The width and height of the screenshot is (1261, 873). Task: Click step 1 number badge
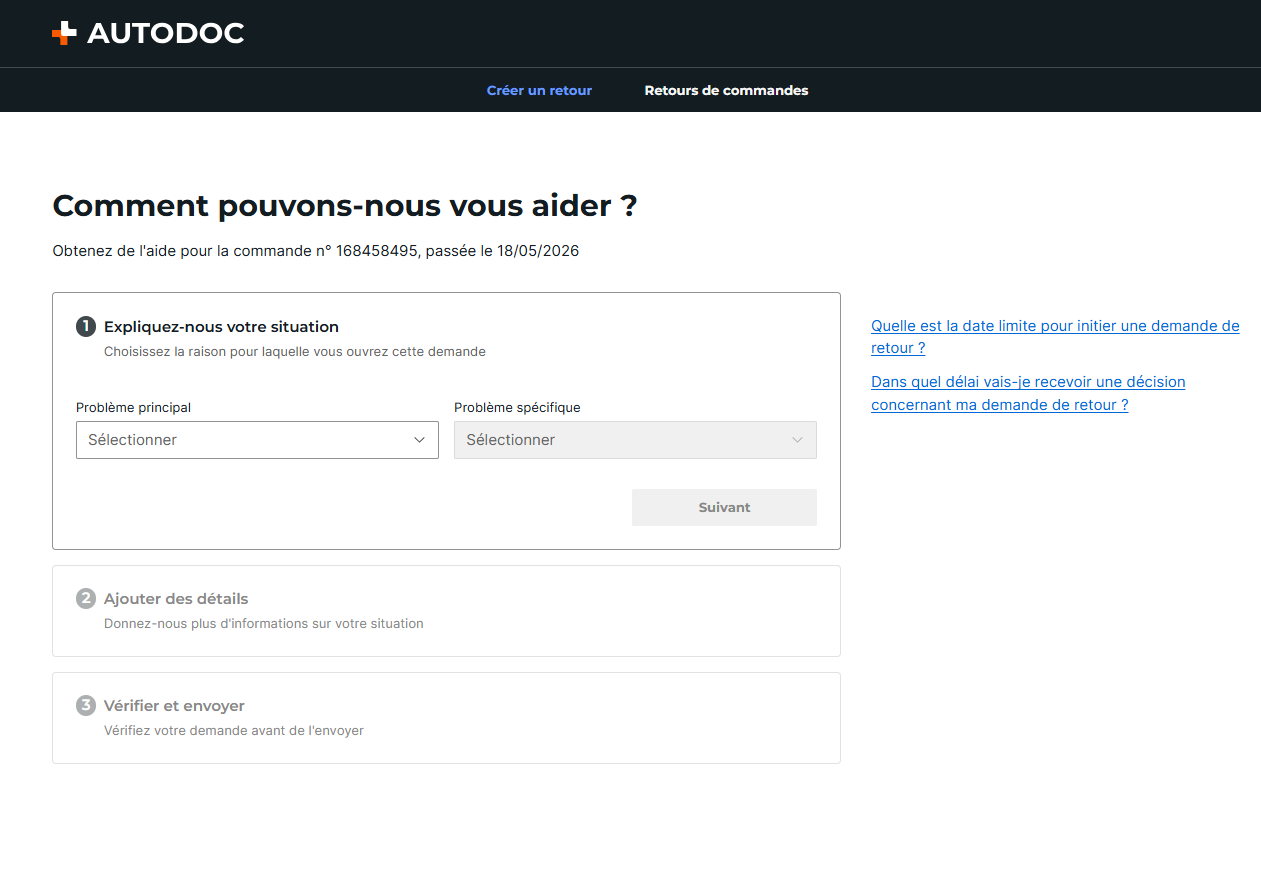point(86,326)
